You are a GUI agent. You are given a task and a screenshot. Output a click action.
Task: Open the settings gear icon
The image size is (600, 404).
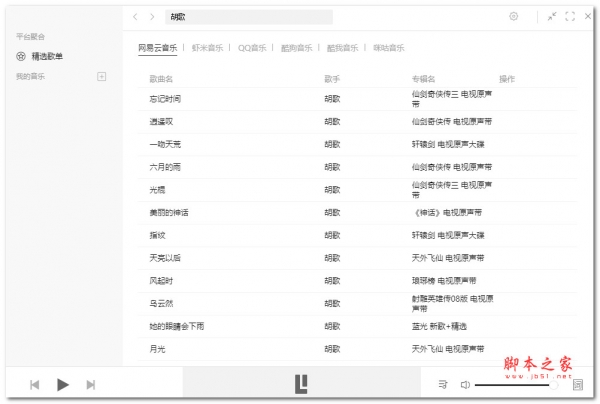pyautogui.click(x=513, y=16)
